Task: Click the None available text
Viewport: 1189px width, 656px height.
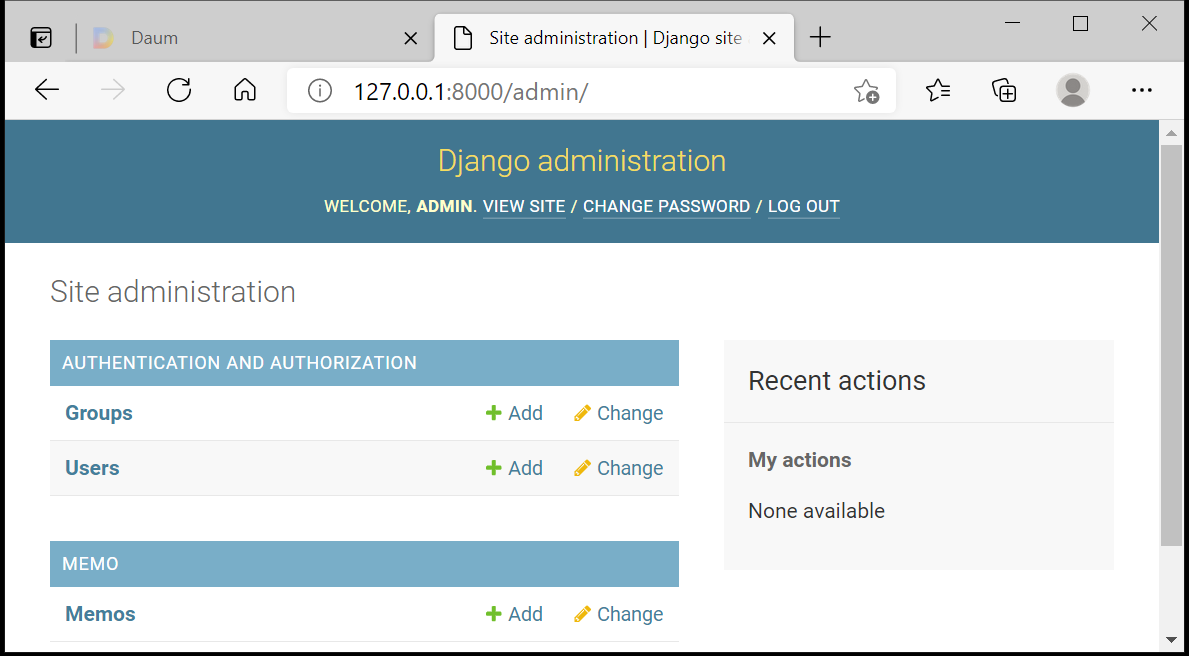Action: coord(817,511)
